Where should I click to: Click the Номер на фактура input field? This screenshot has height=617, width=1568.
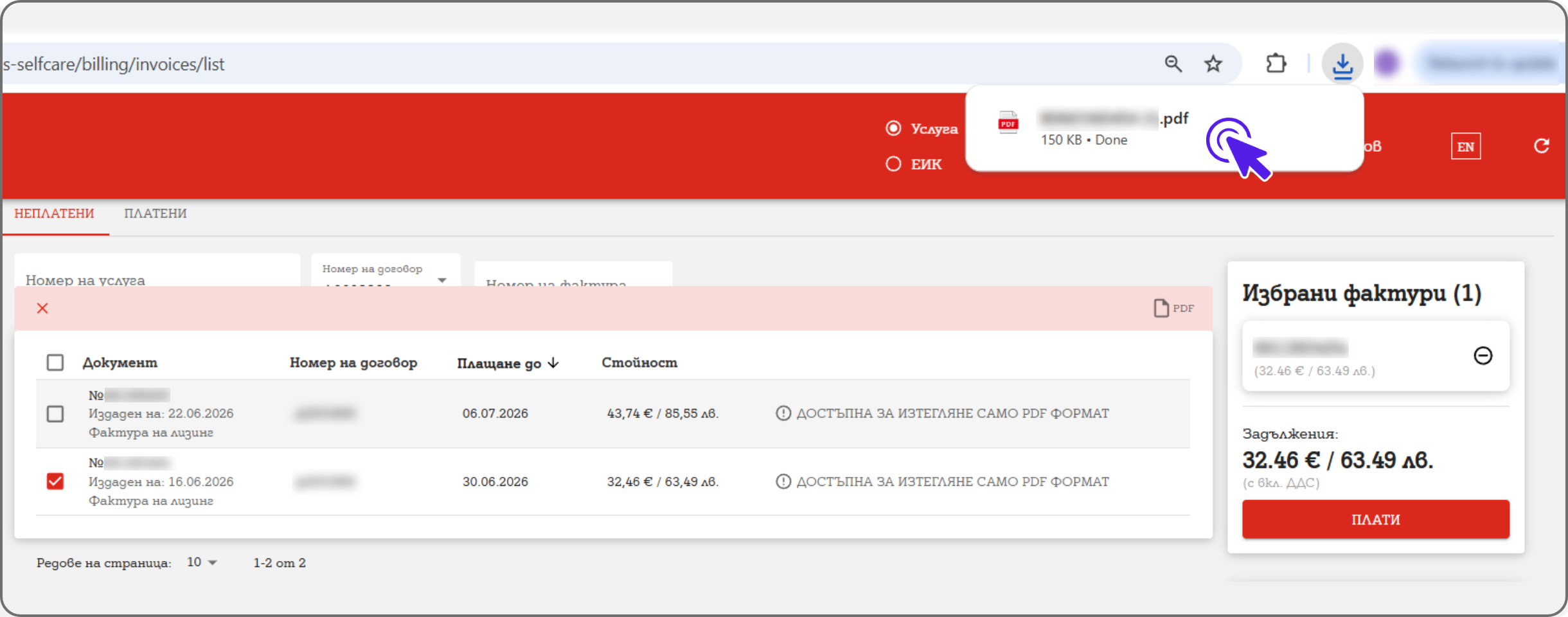coord(573,274)
